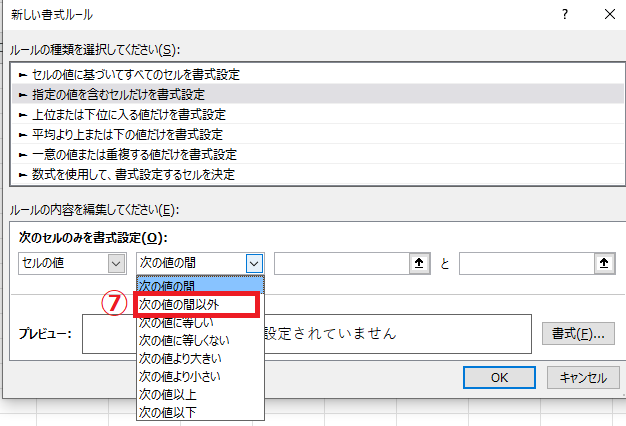Image resolution: width=626 pixels, height=426 pixels.
Task: Click the first value input field
Action: pos(342,263)
